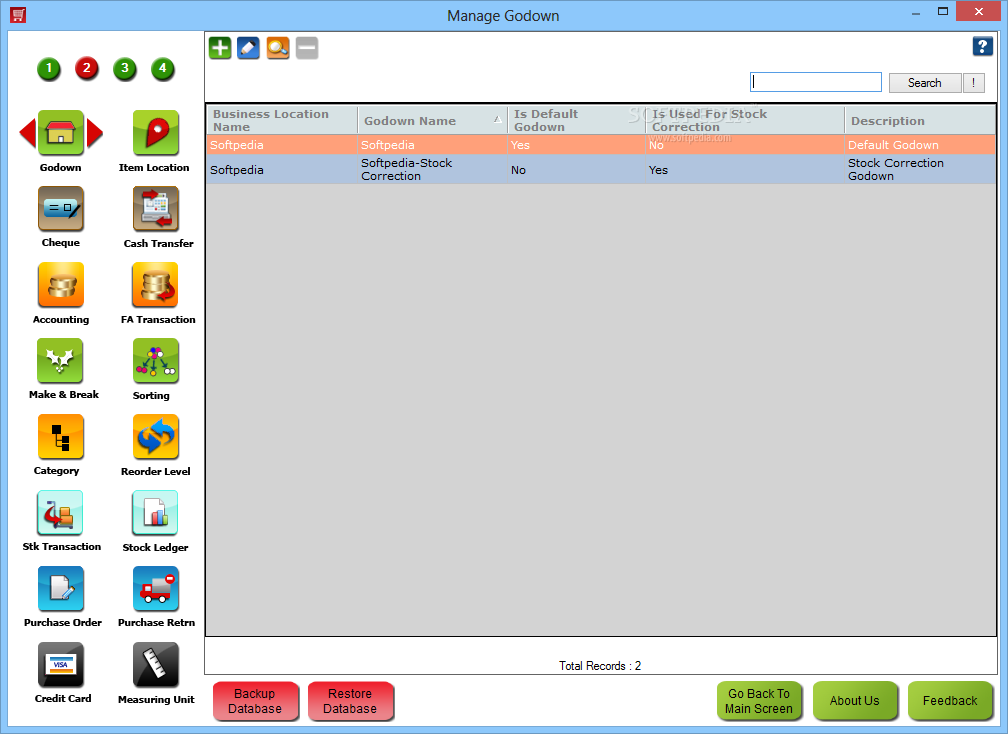The image size is (1008, 734).
Task: Open the Cheque module icon
Action: tap(60, 209)
